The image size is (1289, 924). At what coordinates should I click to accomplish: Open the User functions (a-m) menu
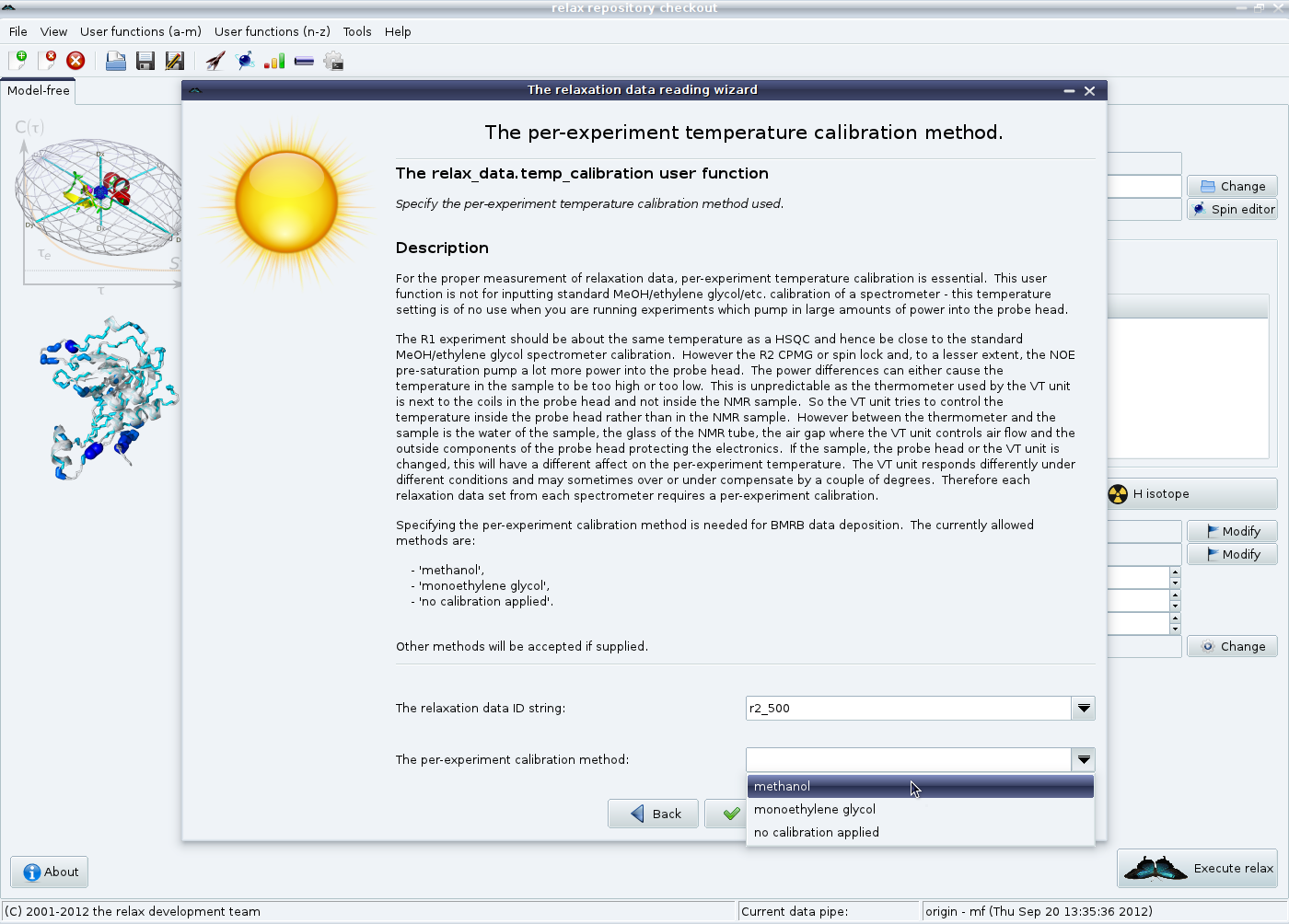[140, 31]
